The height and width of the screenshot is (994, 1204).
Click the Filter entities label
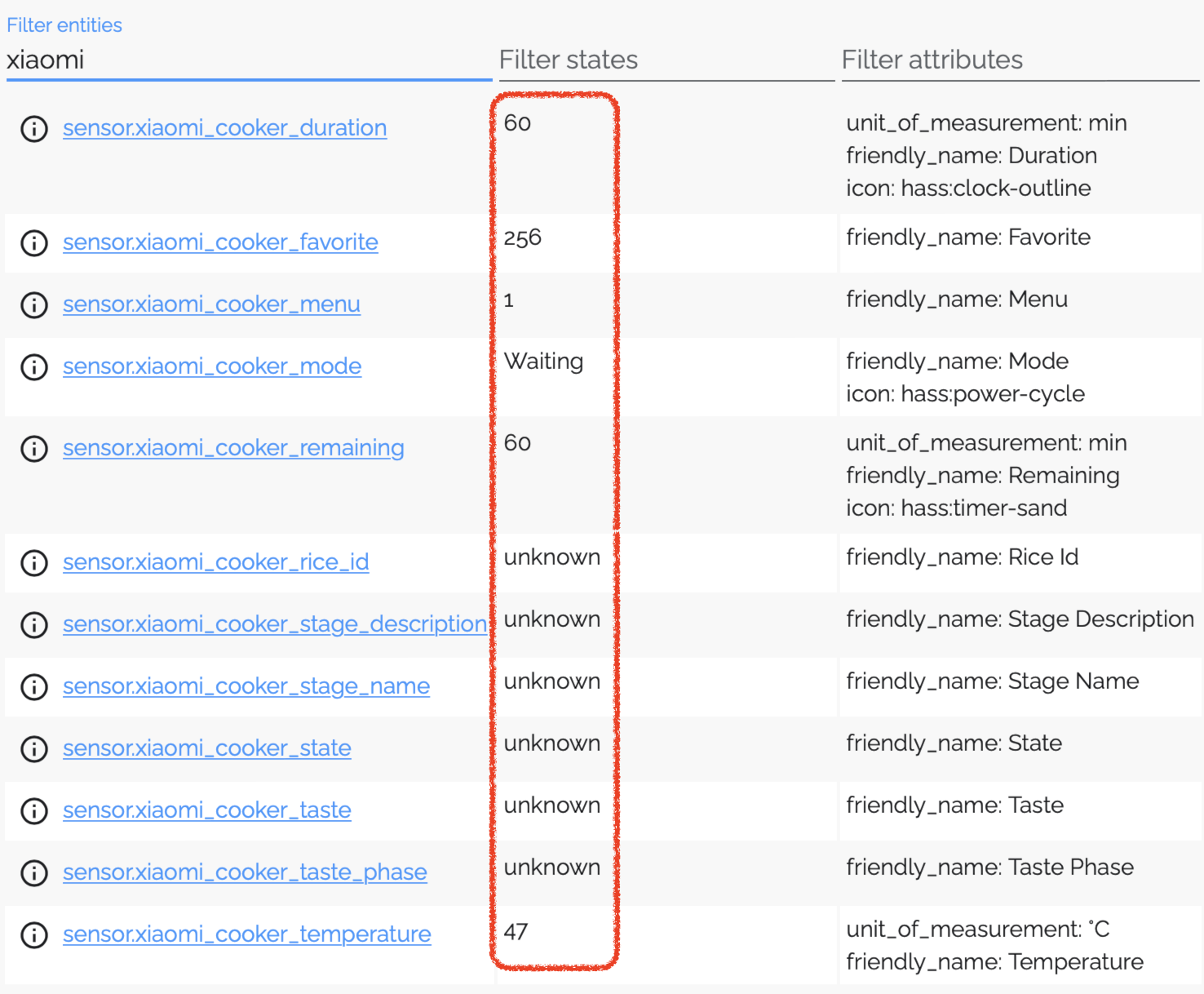[x=64, y=24]
